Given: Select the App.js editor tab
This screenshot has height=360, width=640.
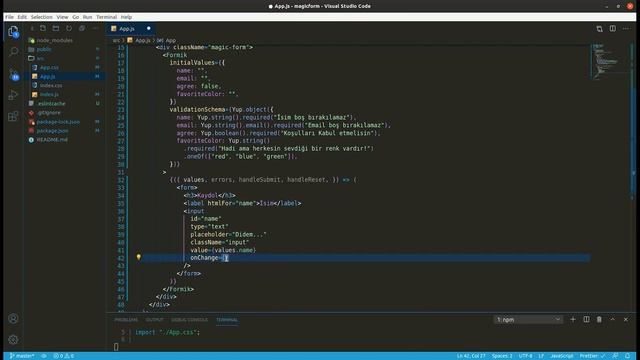Looking at the screenshot, I should (x=131, y=29).
